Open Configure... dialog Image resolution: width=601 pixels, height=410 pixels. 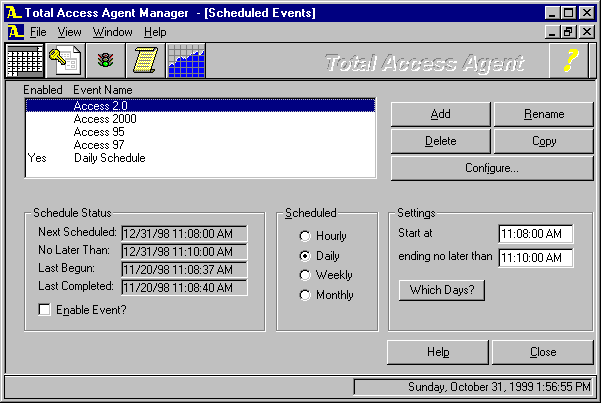click(x=492, y=168)
